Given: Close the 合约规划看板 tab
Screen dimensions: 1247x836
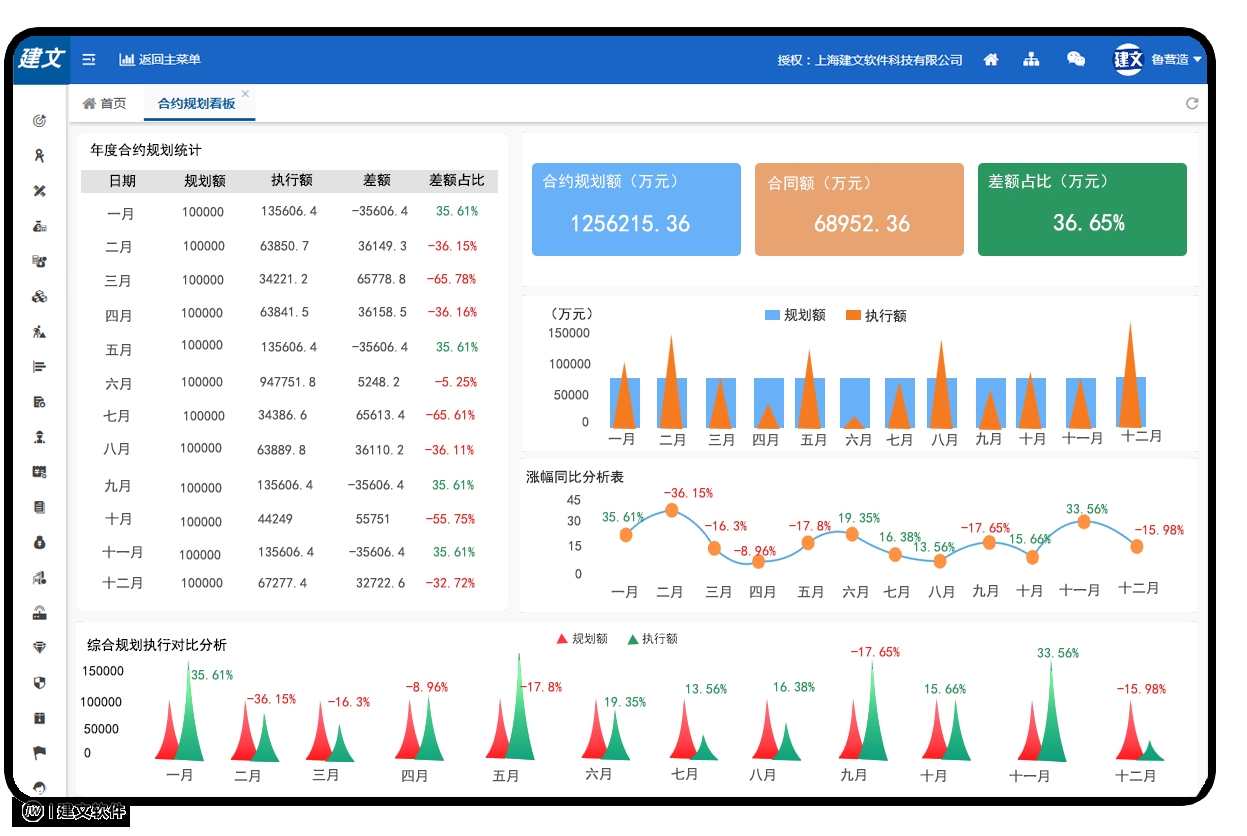Looking at the screenshot, I should (245, 94).
